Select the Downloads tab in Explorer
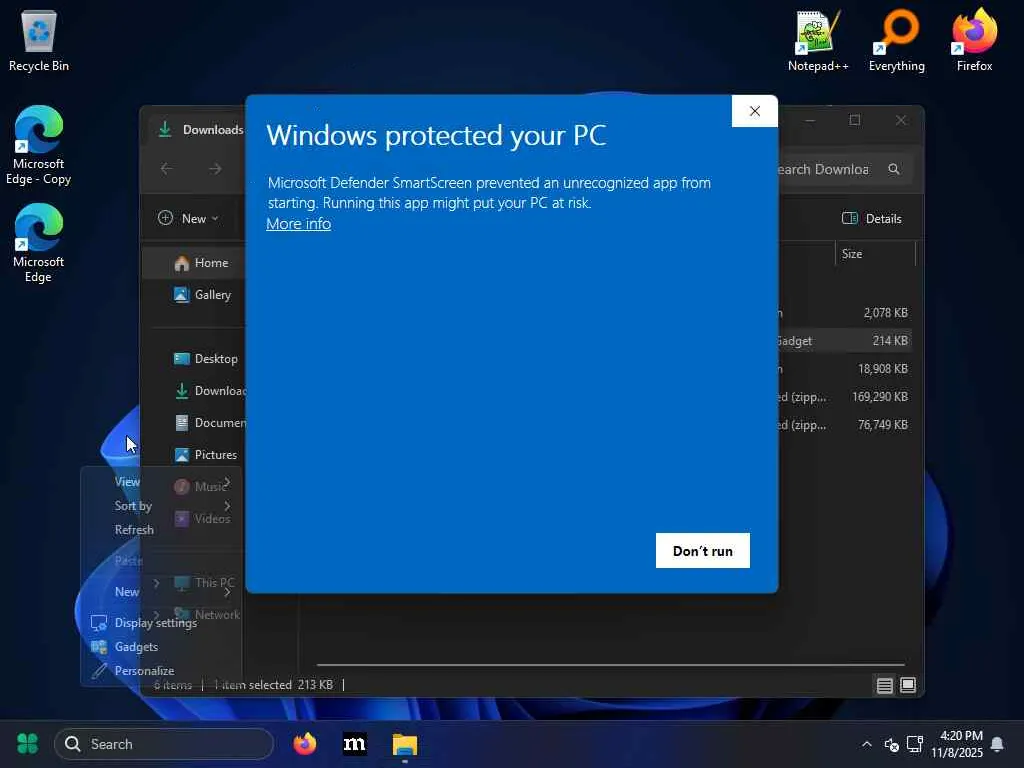This screenshot has height=768, width=1024. (201, 129)
